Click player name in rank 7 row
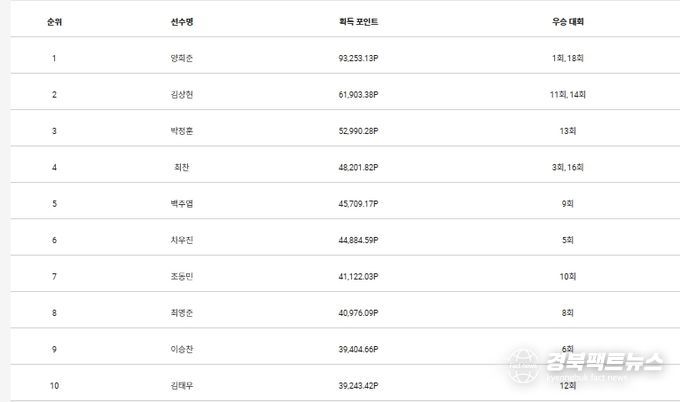This screenshot has height=402, width=680. [x=181, y=275]
